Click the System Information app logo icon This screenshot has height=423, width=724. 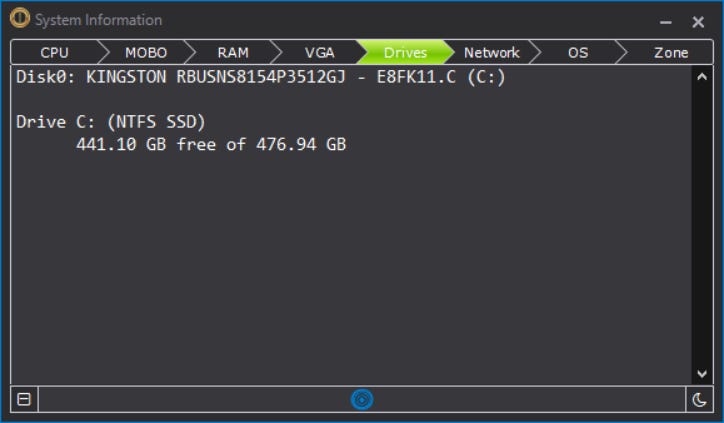(x=20, y=18)
